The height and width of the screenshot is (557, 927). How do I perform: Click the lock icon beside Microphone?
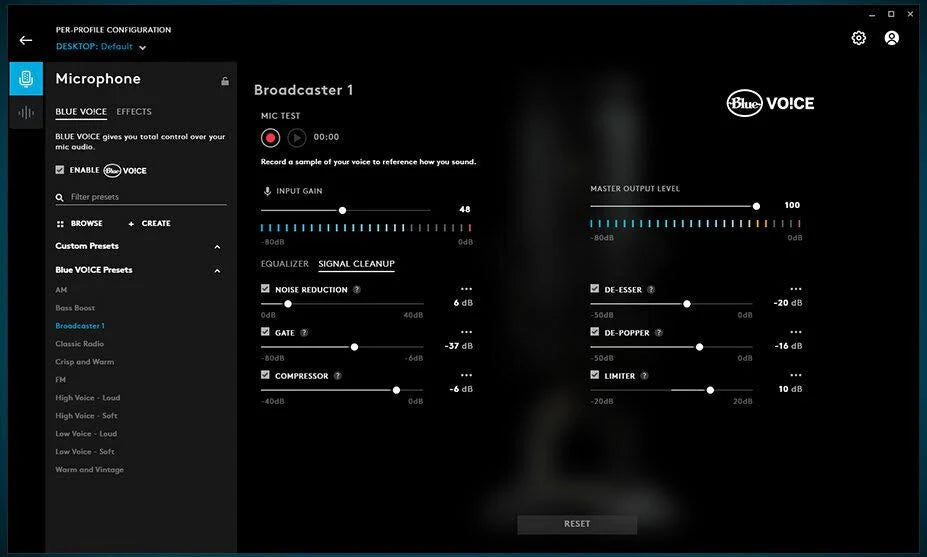(225, 81)
